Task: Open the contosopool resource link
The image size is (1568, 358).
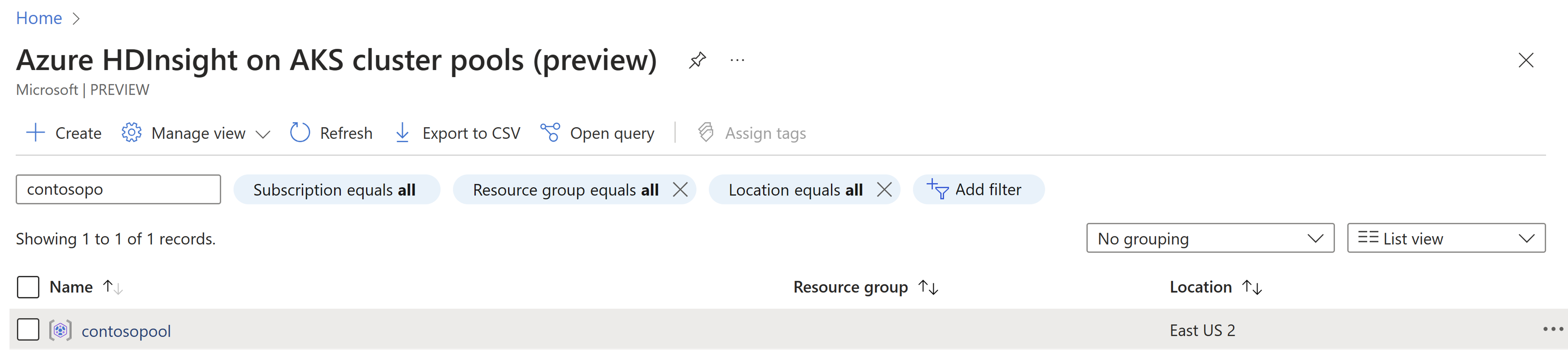Action: tap(126, 331)
